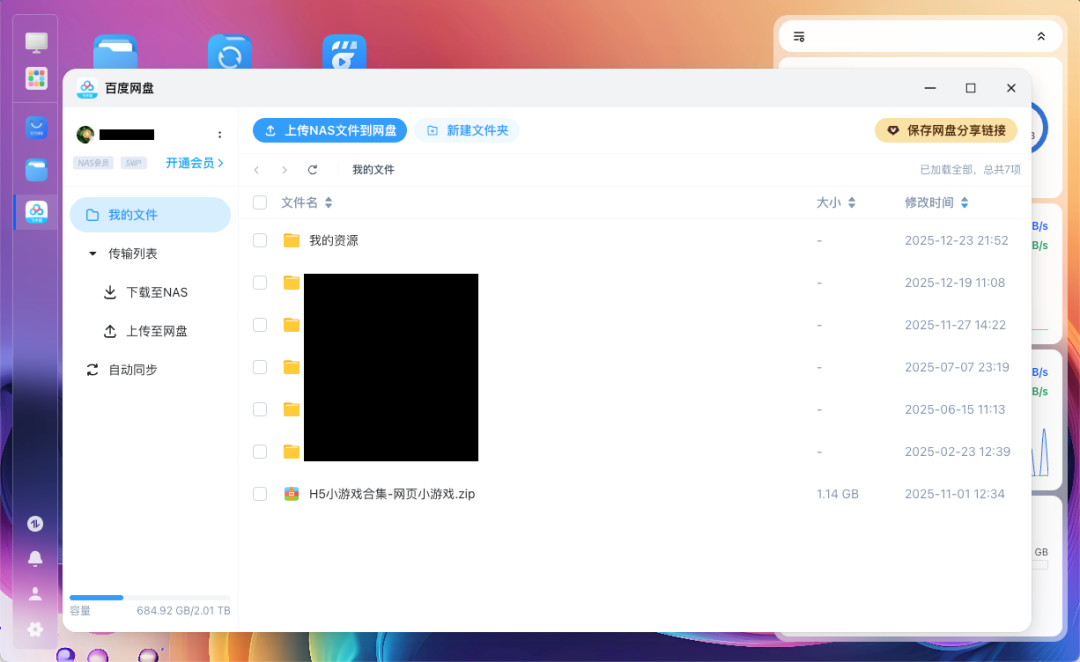Open the 开通会员 membership link
Viewport: 1080px width, 662px height.
(x=191, y=161)
